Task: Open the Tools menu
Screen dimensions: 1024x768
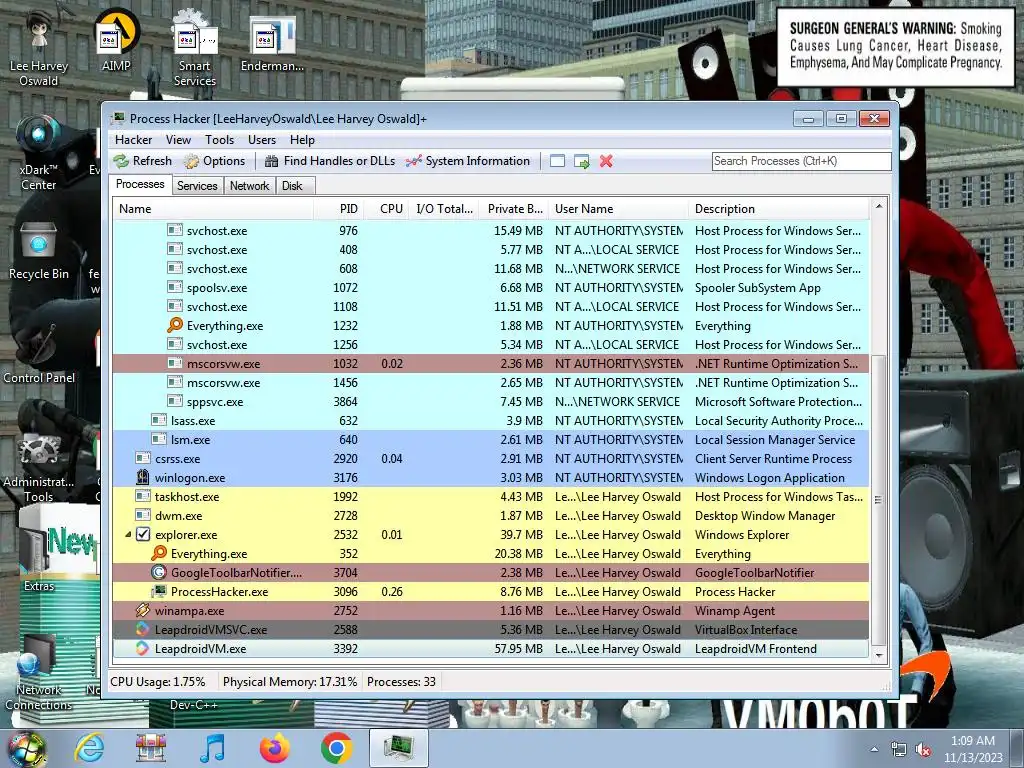Action: tap(219, 140)
